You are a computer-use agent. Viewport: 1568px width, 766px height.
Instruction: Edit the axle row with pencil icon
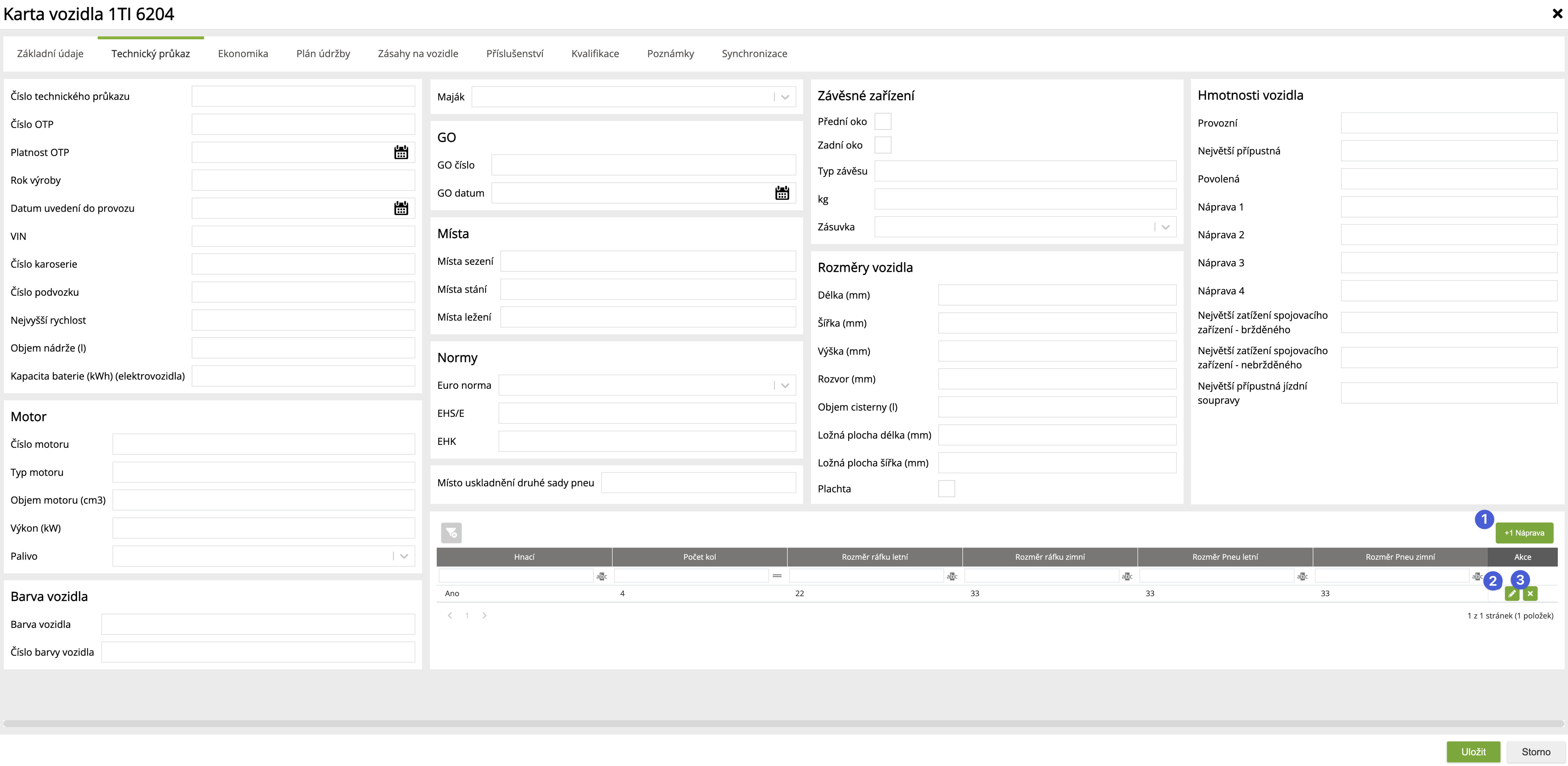tap(1512, 594)
